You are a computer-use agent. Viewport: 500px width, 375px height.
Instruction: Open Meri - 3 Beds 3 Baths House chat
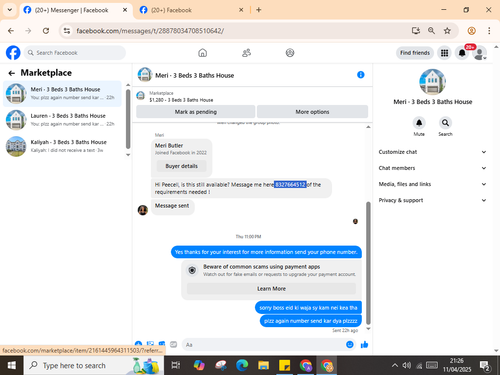tap(62, 93)
